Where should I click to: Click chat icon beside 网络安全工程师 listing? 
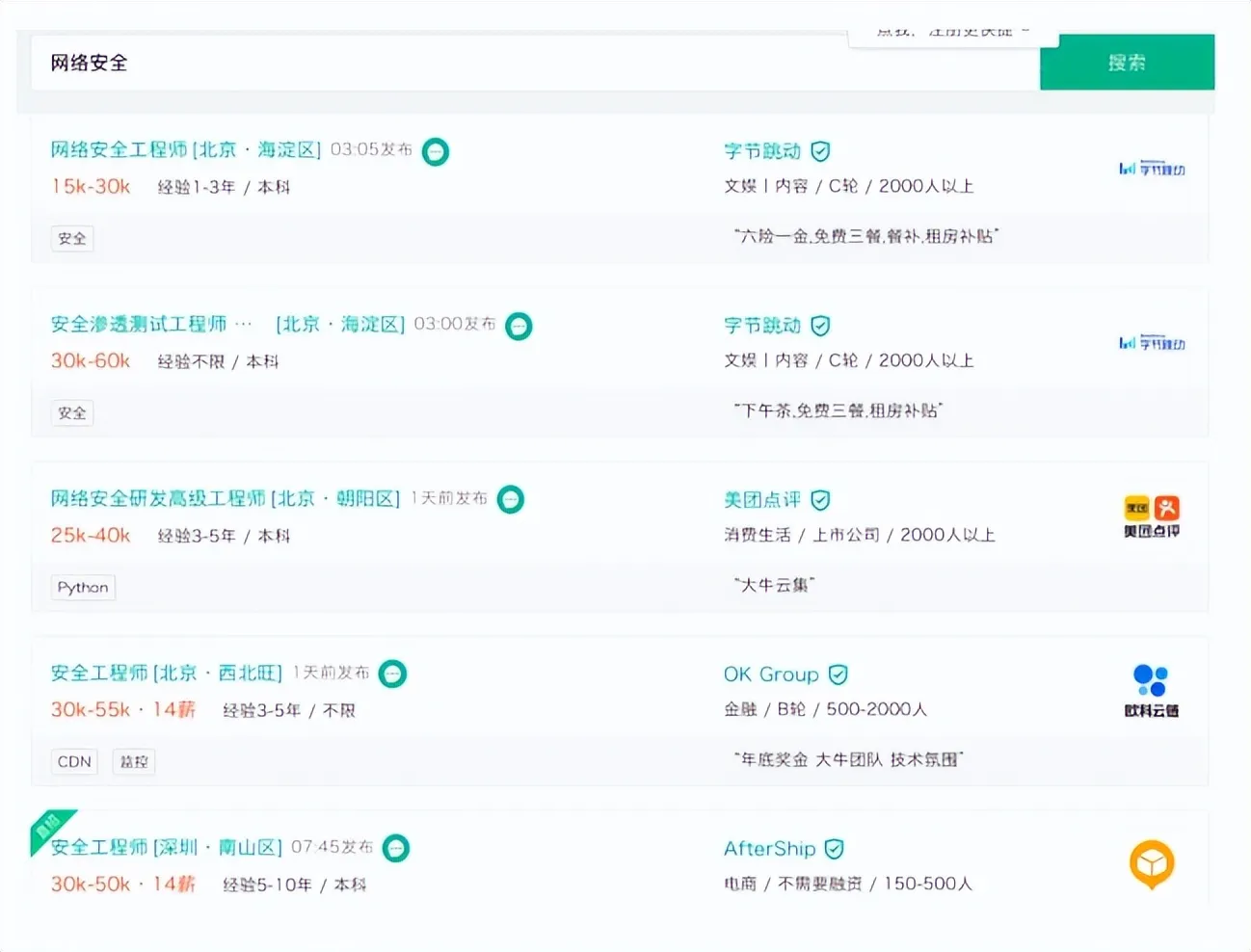point(436,151)
